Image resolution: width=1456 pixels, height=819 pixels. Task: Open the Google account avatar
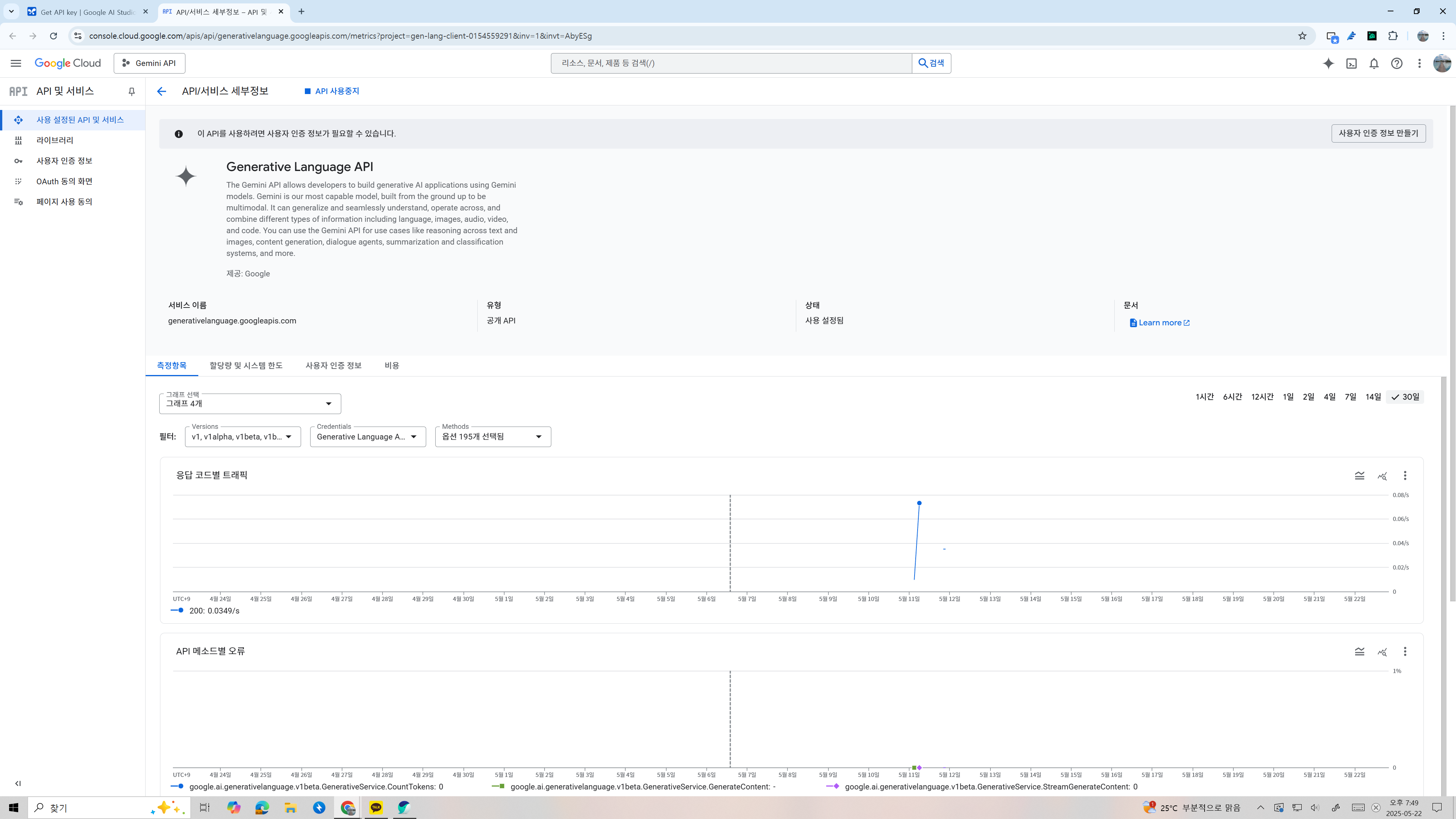click(x=1442, y=63)
